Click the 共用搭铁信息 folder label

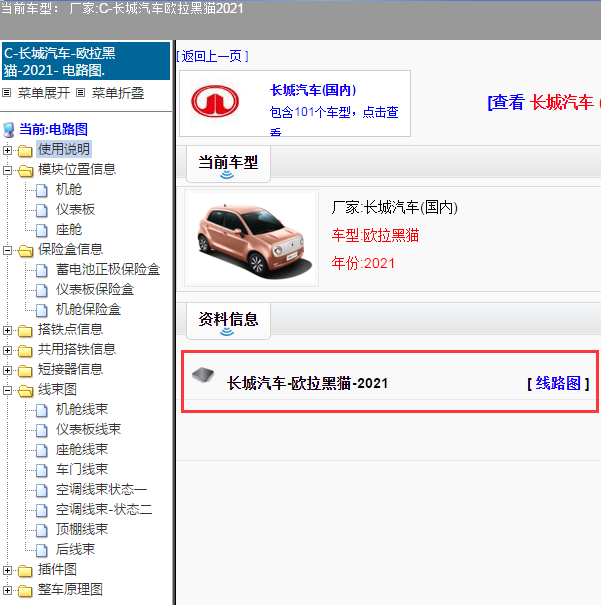coord(77,350)
